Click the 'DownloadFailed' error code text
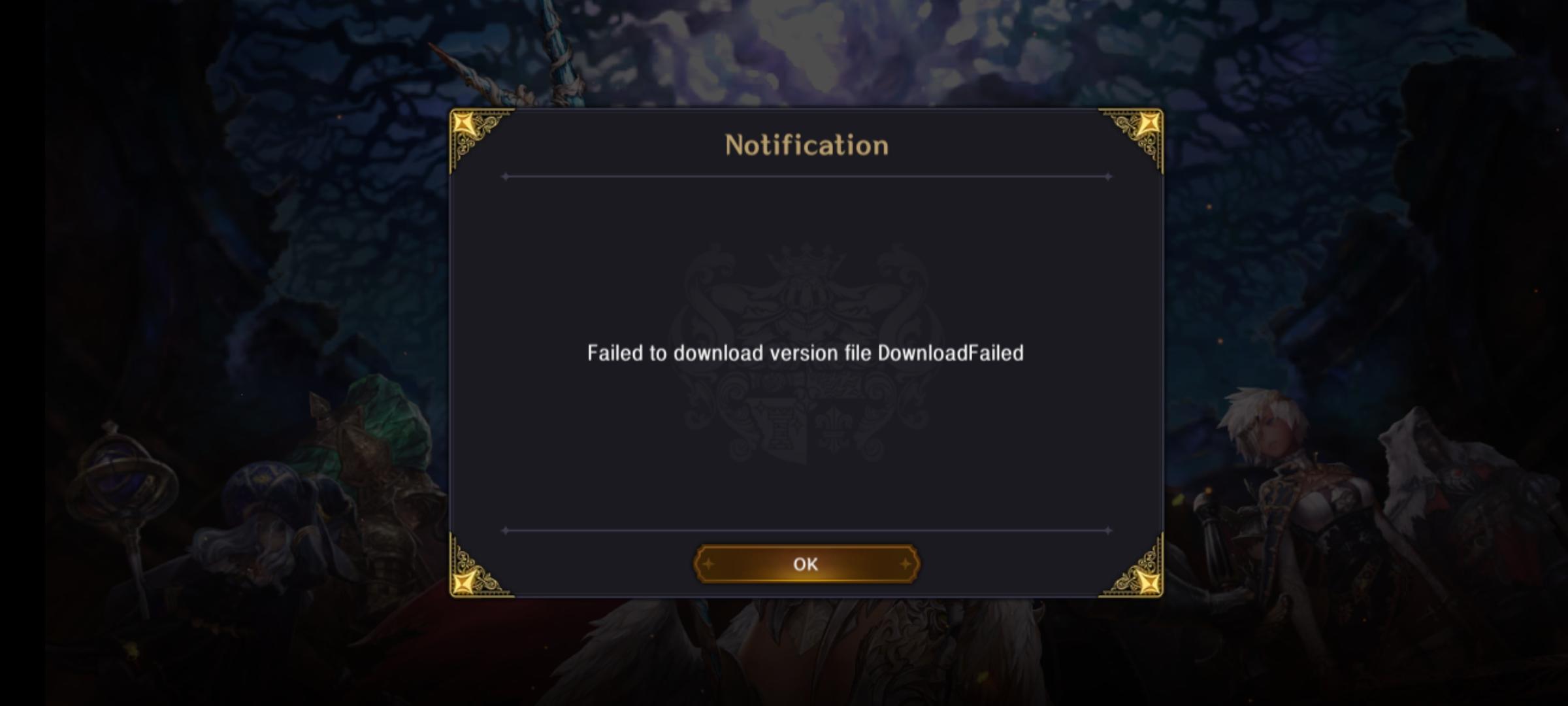The height and width of the screenshot is (706, 1568). (951, 353)
